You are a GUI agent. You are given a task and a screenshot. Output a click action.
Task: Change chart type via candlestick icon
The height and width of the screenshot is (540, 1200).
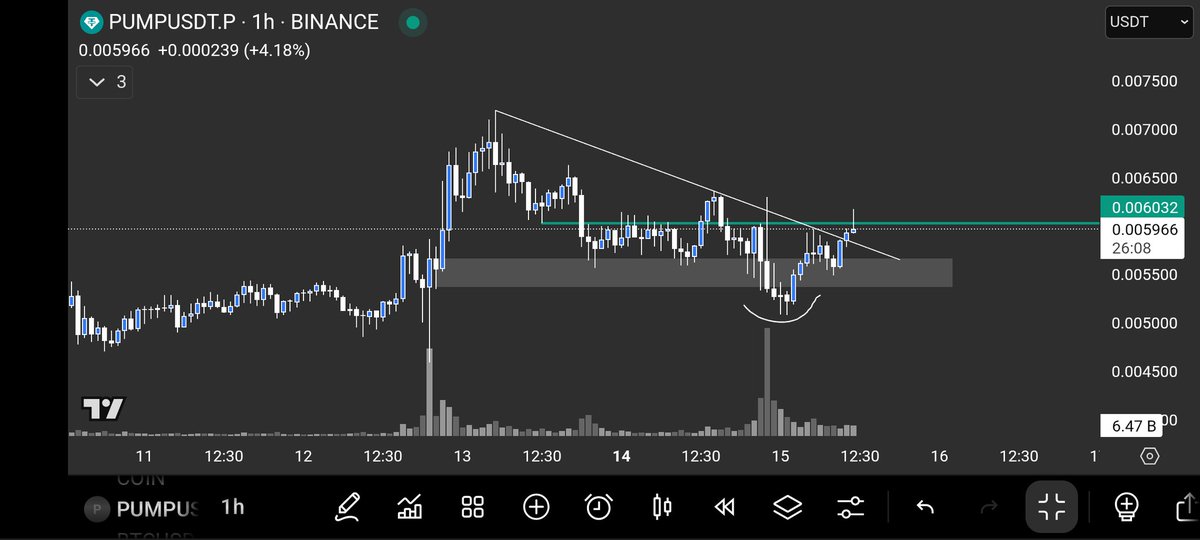(x=662, y=507)
